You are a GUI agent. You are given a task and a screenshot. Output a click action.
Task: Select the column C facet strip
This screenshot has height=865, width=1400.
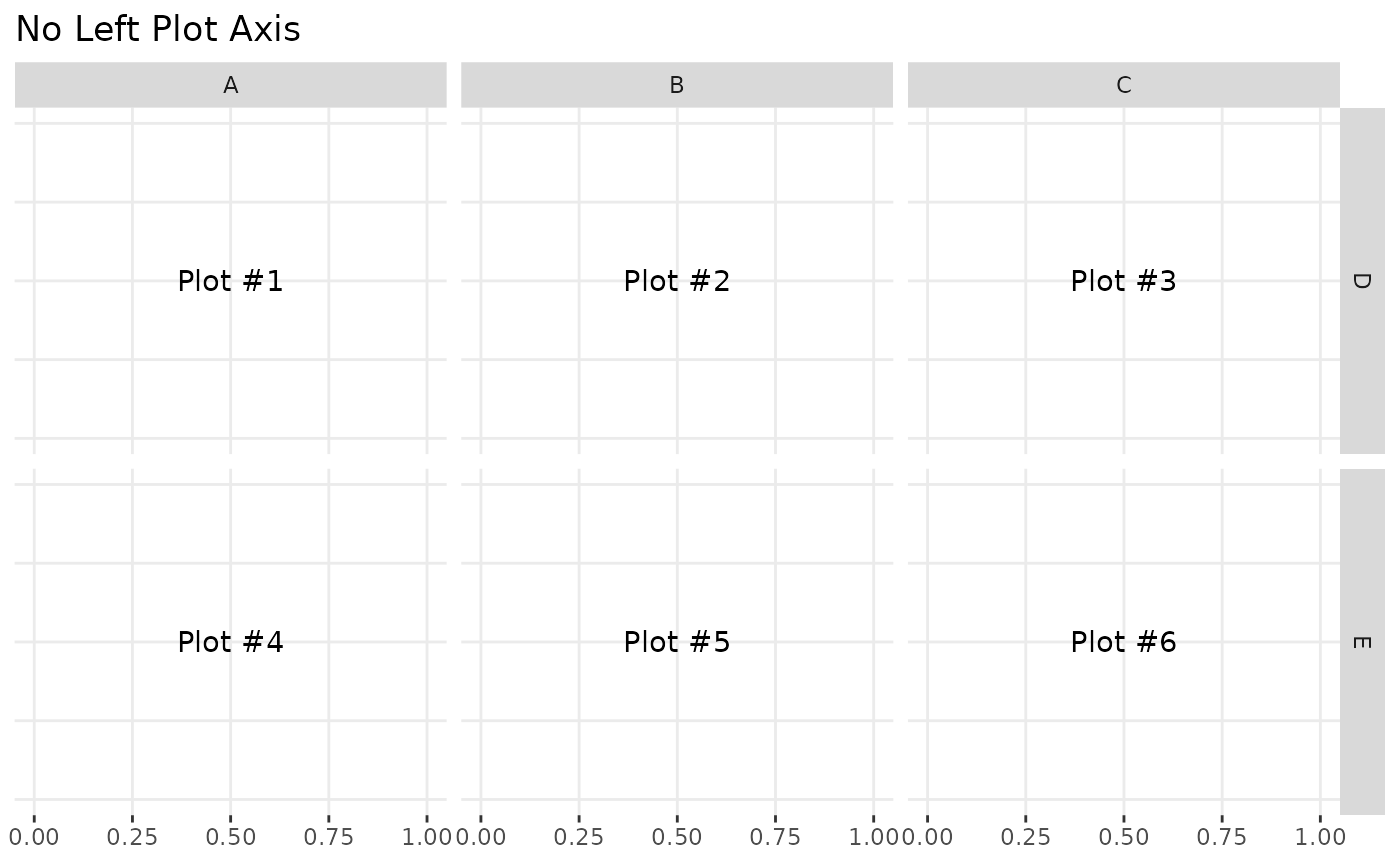click(x=1123, y=85)
